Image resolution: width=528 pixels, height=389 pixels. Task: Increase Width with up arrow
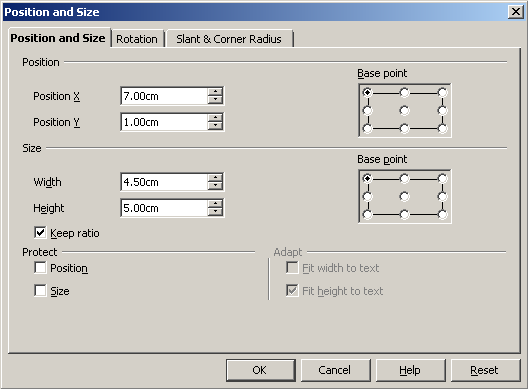[x=215, y=178]
